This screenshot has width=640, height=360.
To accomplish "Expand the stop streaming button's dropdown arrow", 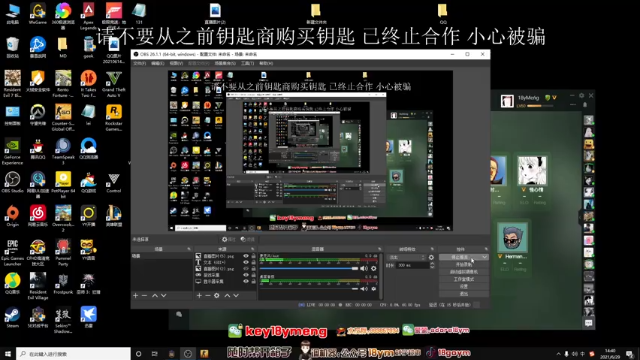I will point(484,257).
